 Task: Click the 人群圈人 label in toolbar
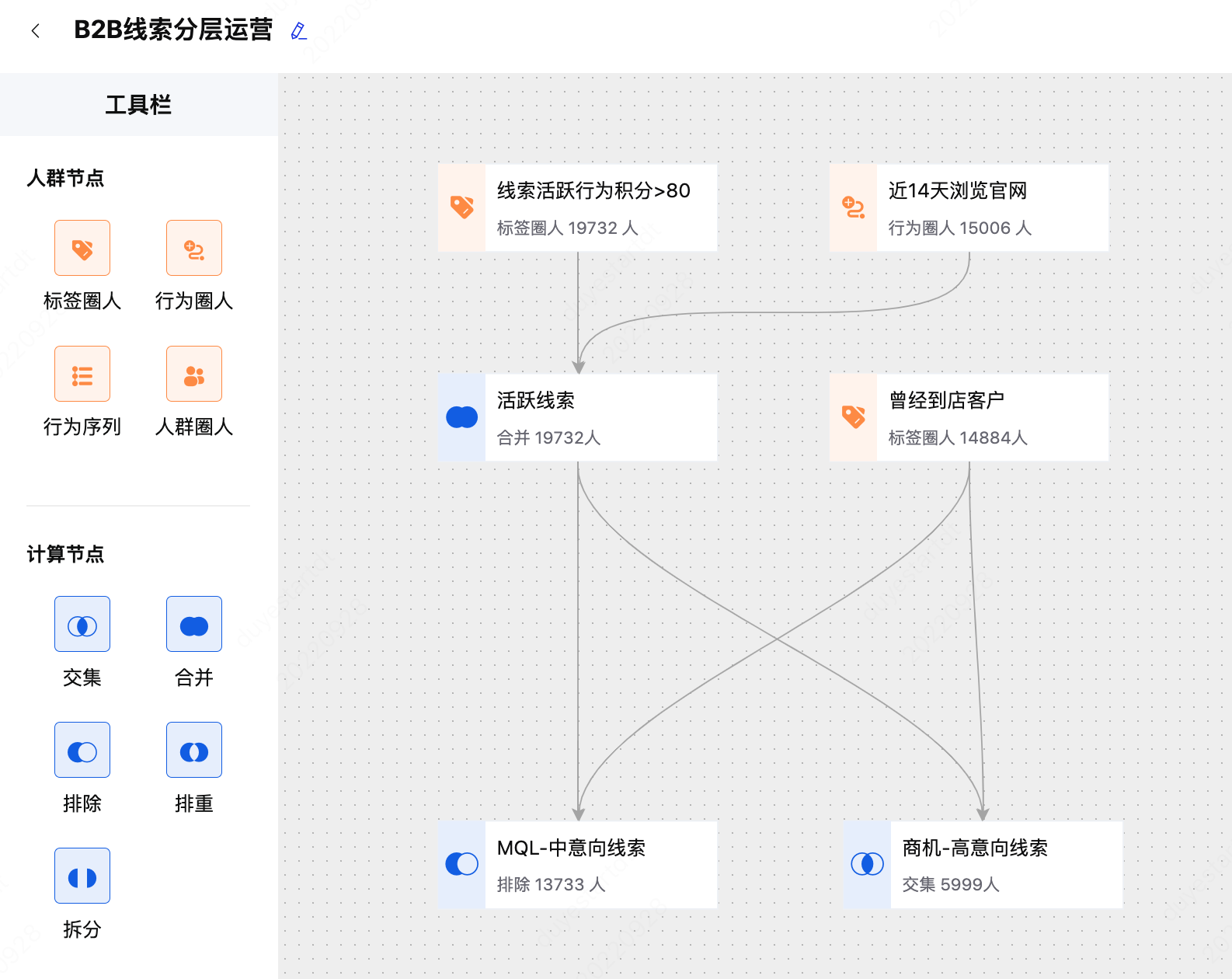coord(194,427)
